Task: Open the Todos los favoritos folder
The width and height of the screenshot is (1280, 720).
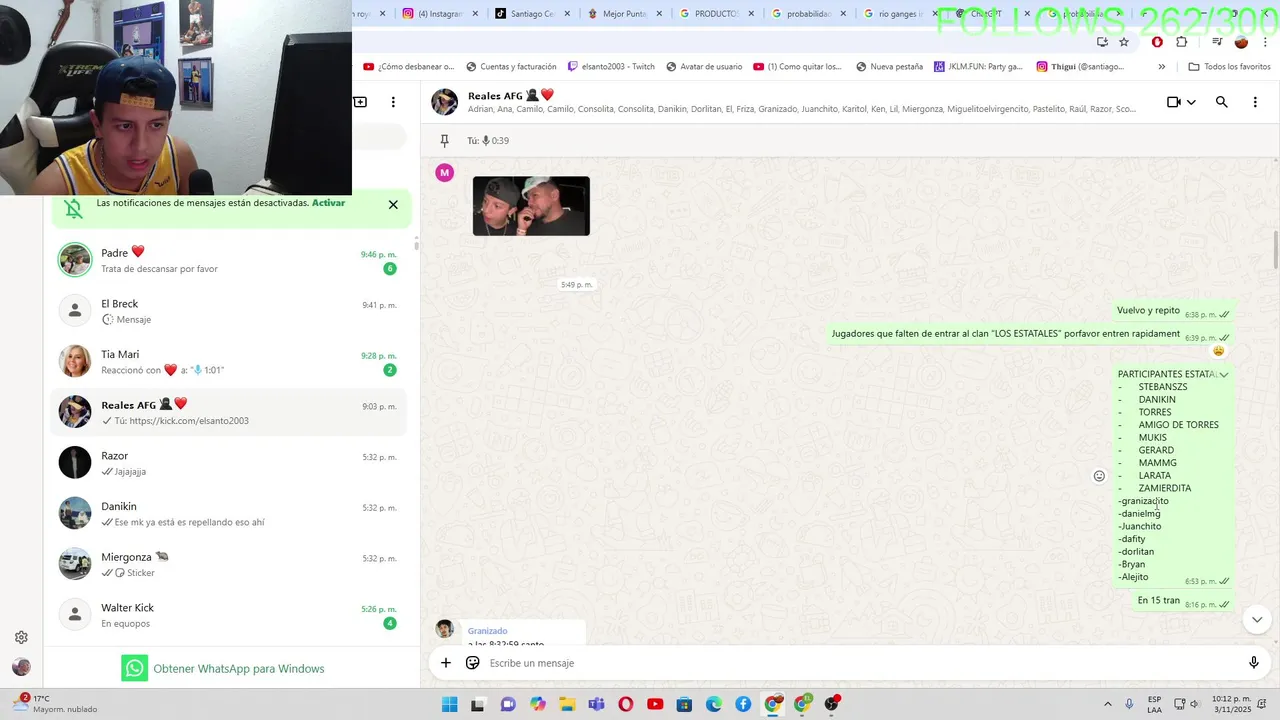Action: coord(1229,67)
